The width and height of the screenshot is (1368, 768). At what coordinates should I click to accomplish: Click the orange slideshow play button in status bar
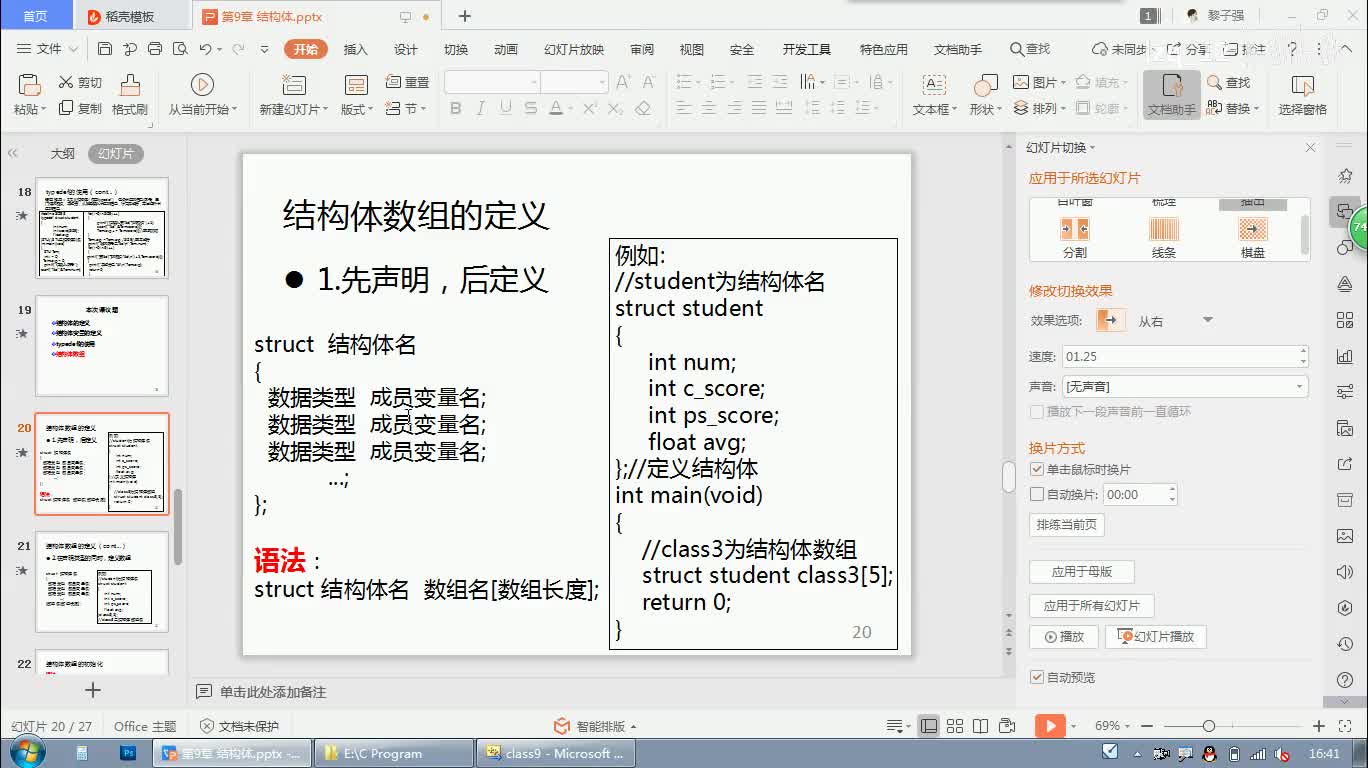(x=1048, y=726)
